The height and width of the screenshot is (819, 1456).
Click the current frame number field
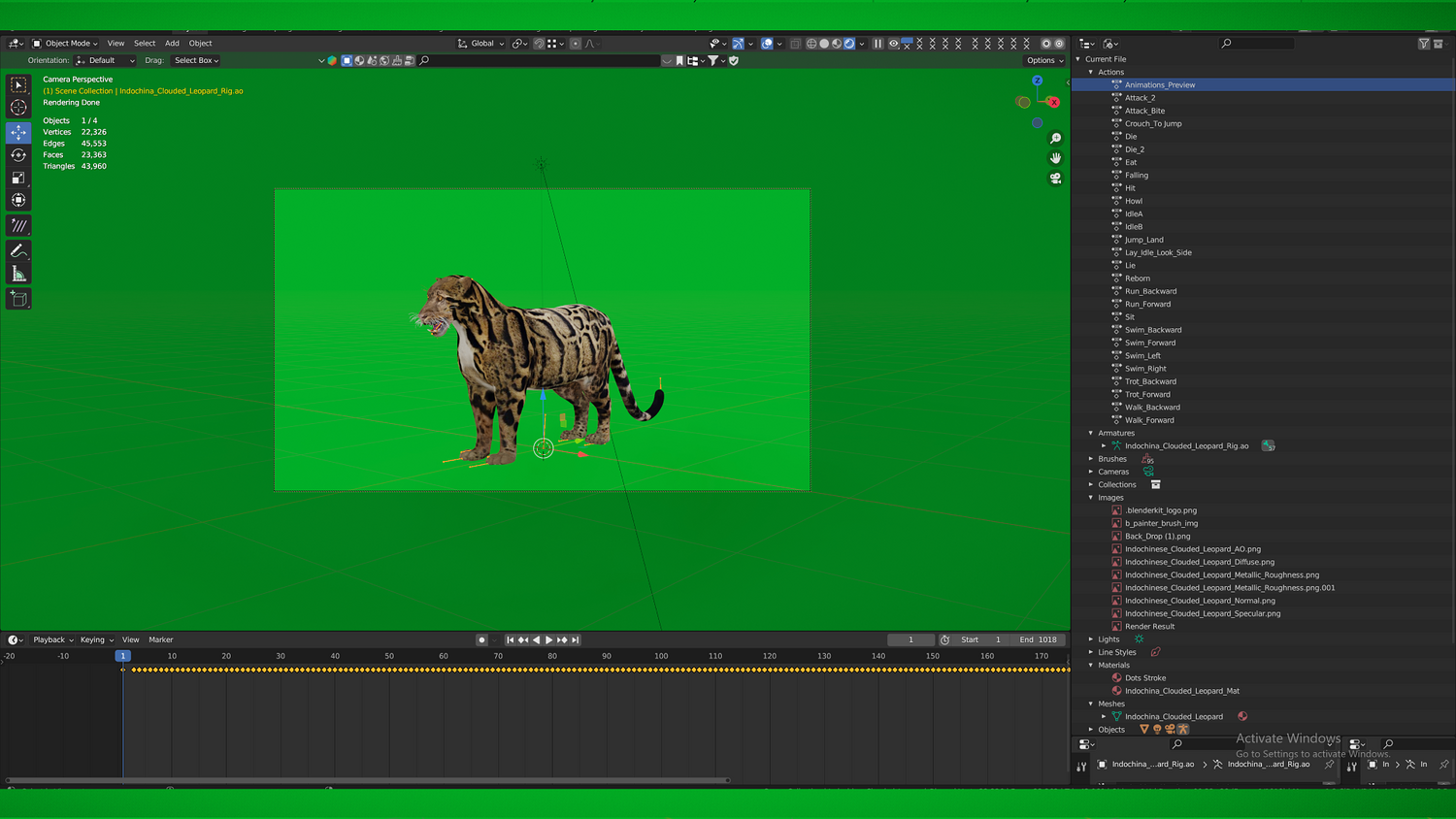click(x=910, y=640)
